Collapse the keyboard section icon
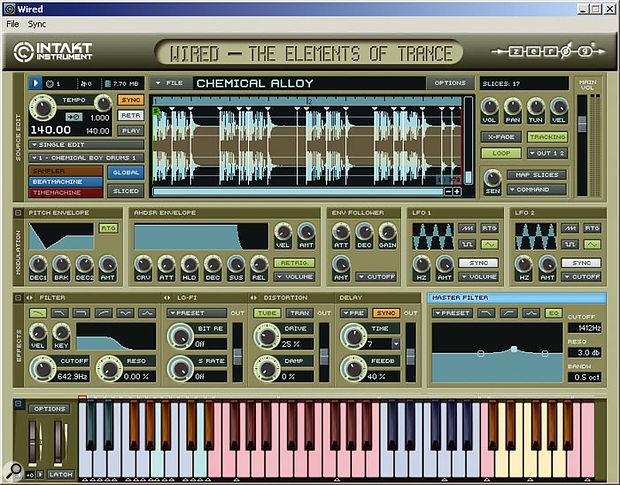Viewport: 620px width, 485px height. click(x=18, y=404)
